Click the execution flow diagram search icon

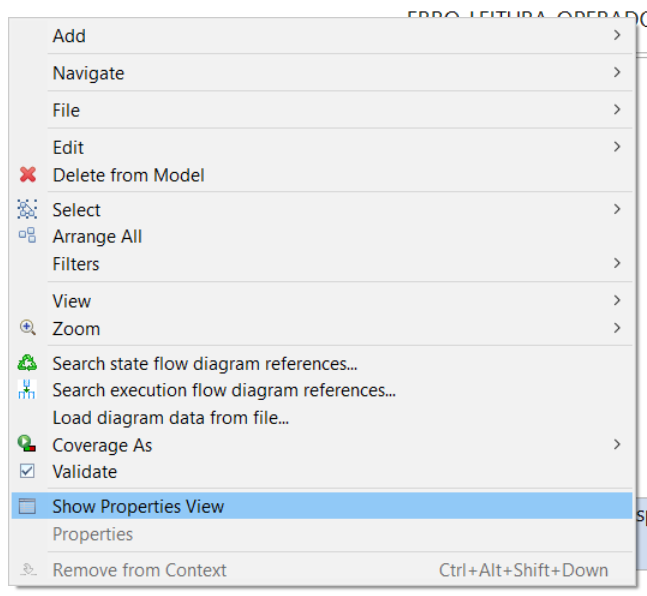(x=28, y=391)
